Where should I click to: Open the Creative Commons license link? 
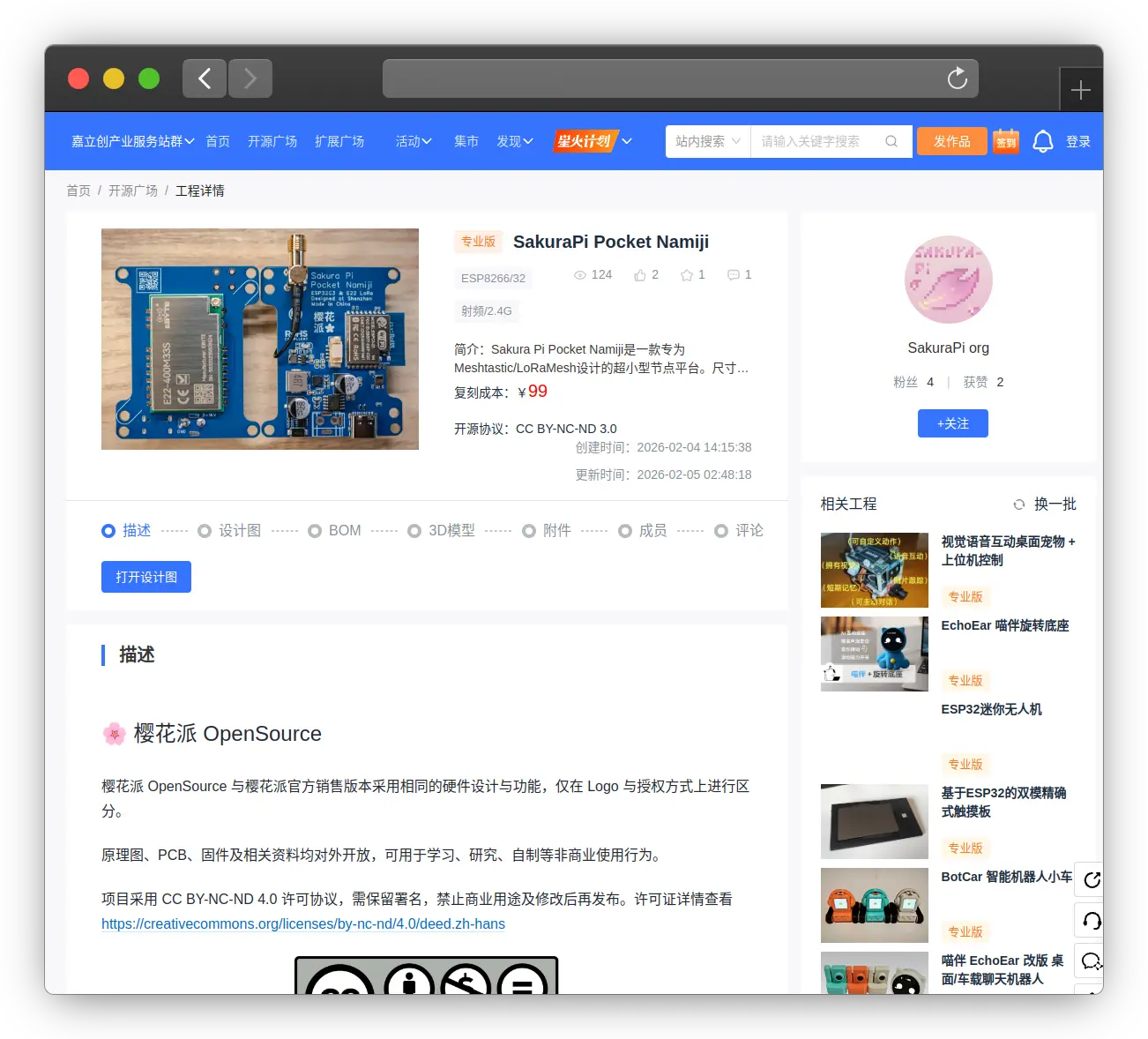(302, 923)
